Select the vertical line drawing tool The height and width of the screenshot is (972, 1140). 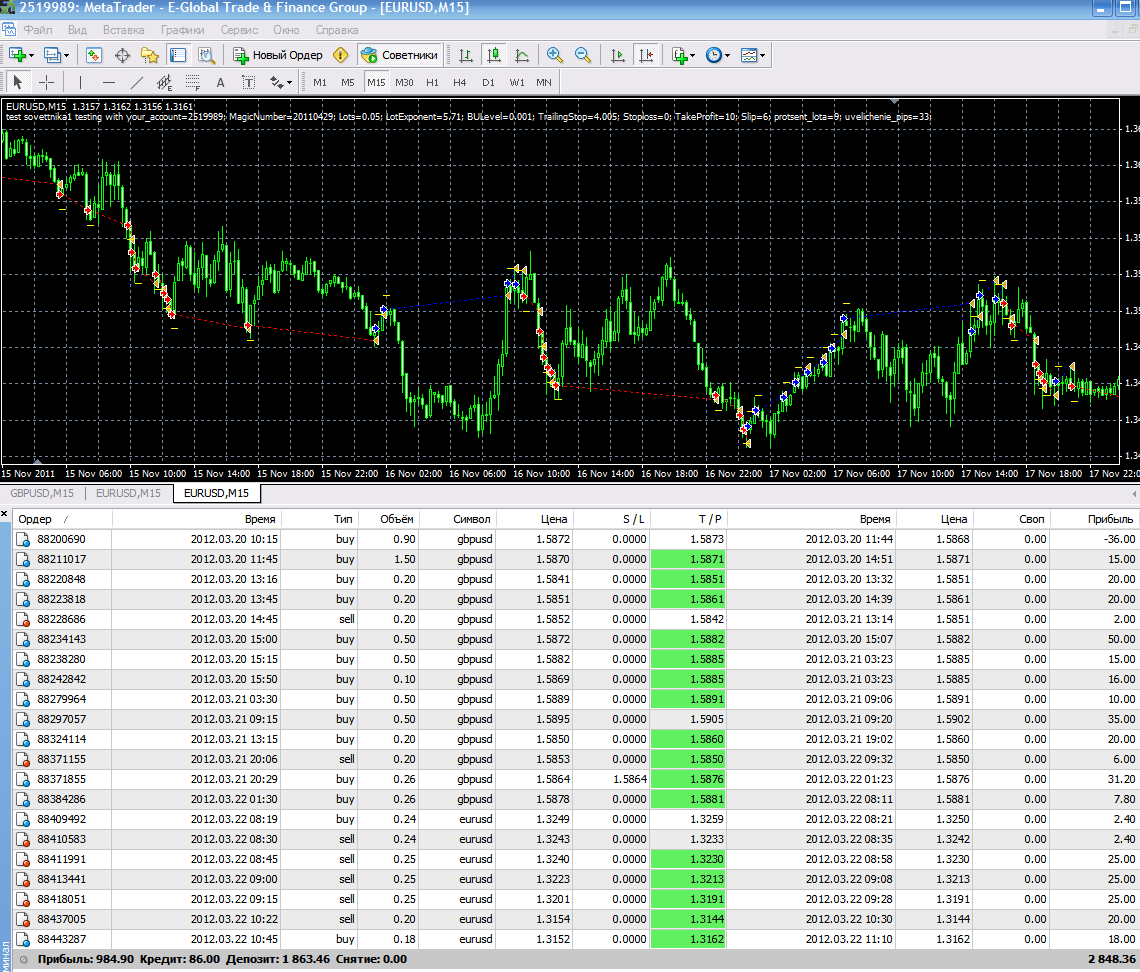(80, 82)
